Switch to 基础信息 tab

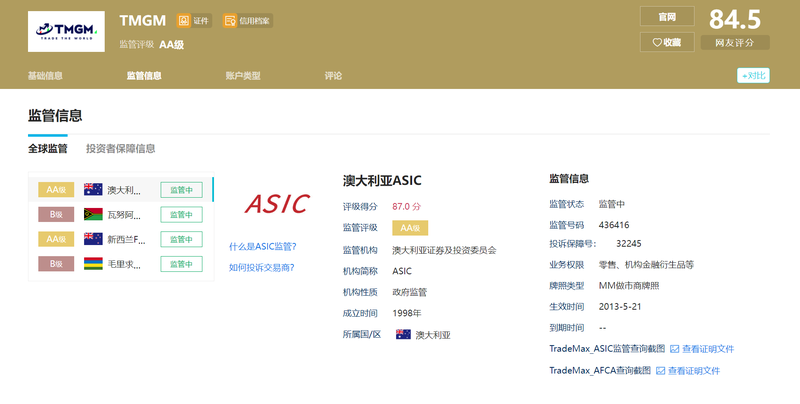click(x=45, y=75)
